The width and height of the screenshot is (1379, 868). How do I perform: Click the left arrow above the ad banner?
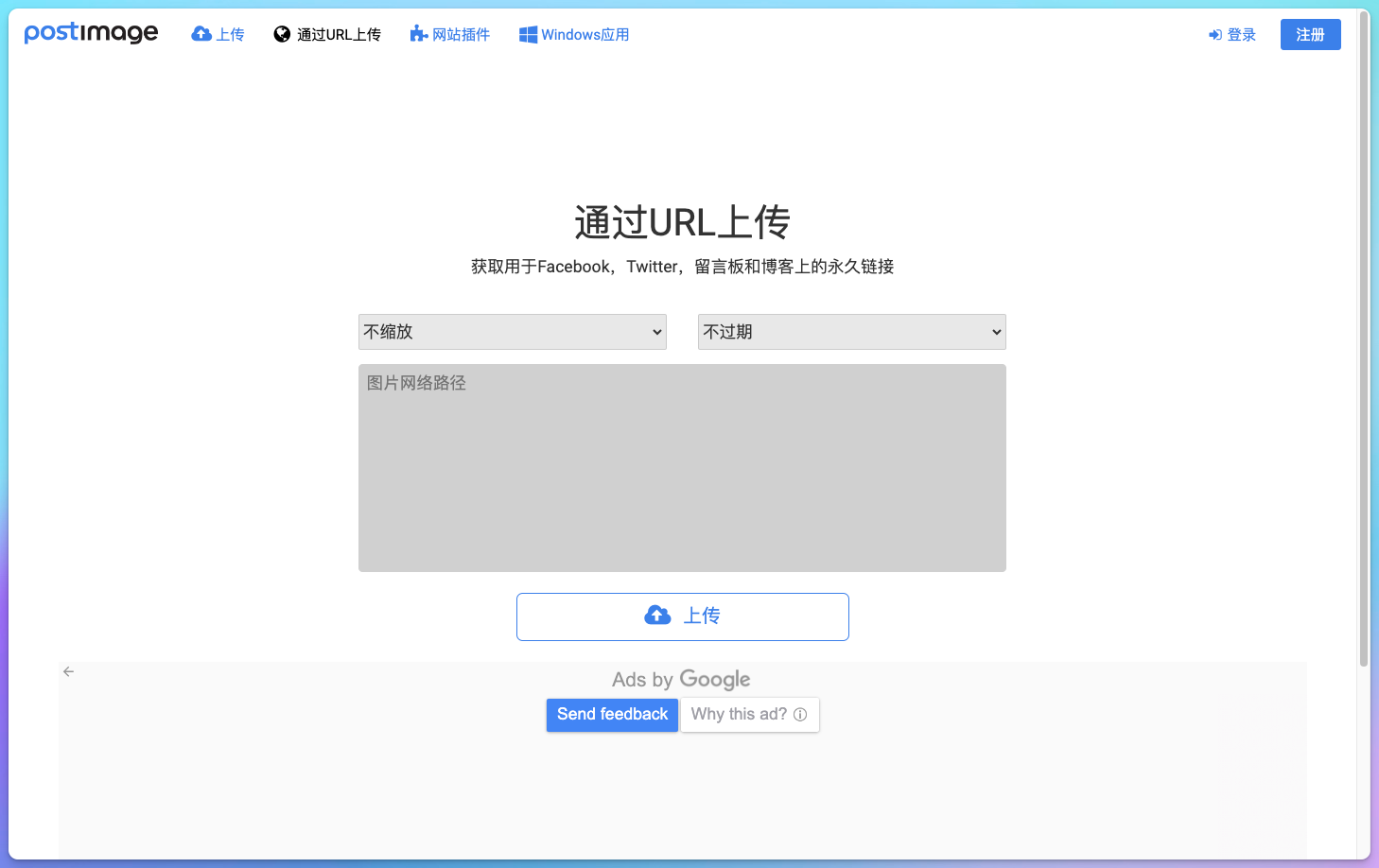(67, 671)
